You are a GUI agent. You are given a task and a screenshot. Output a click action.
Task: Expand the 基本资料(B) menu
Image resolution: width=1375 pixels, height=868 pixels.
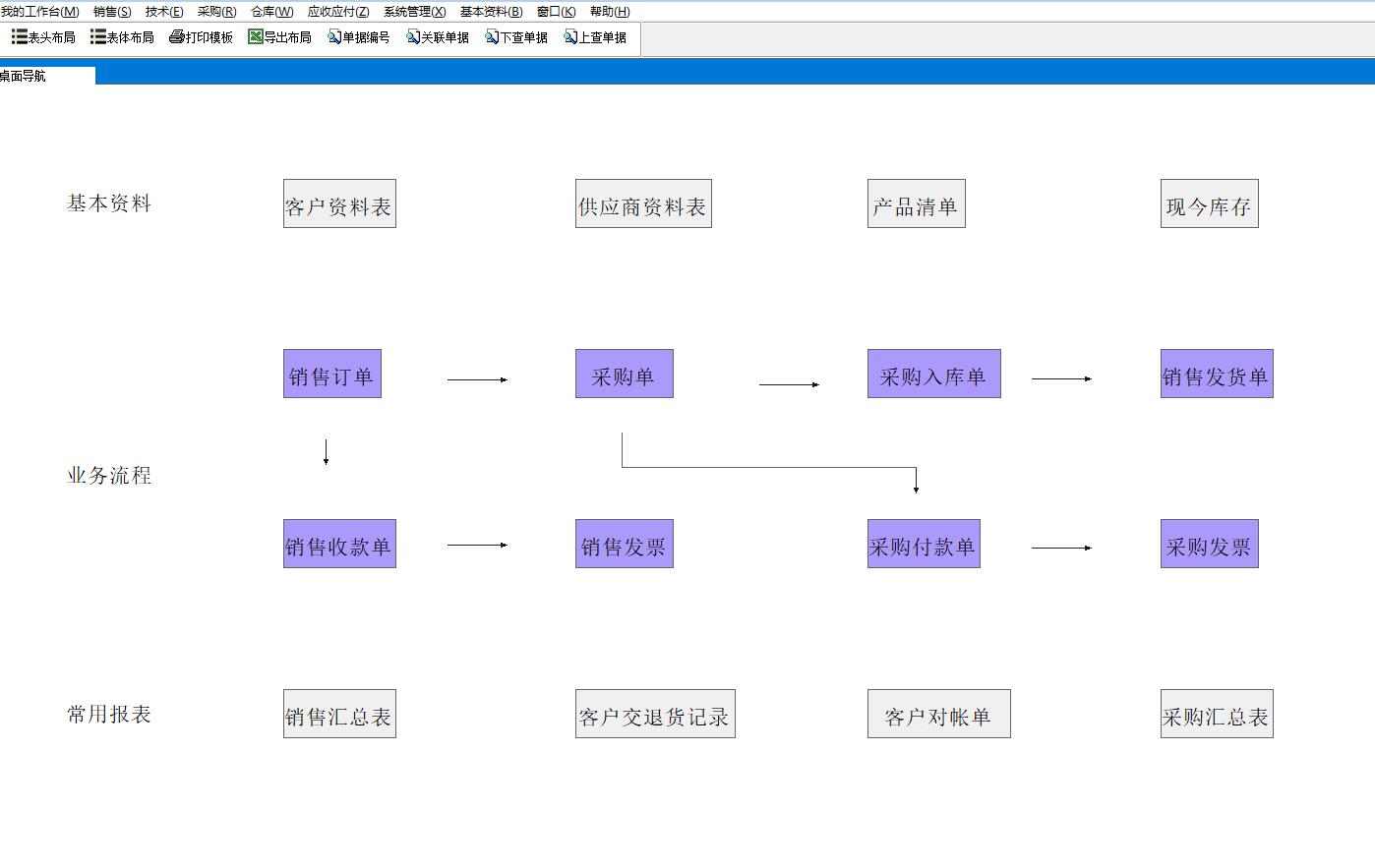(x=491, y=12)
